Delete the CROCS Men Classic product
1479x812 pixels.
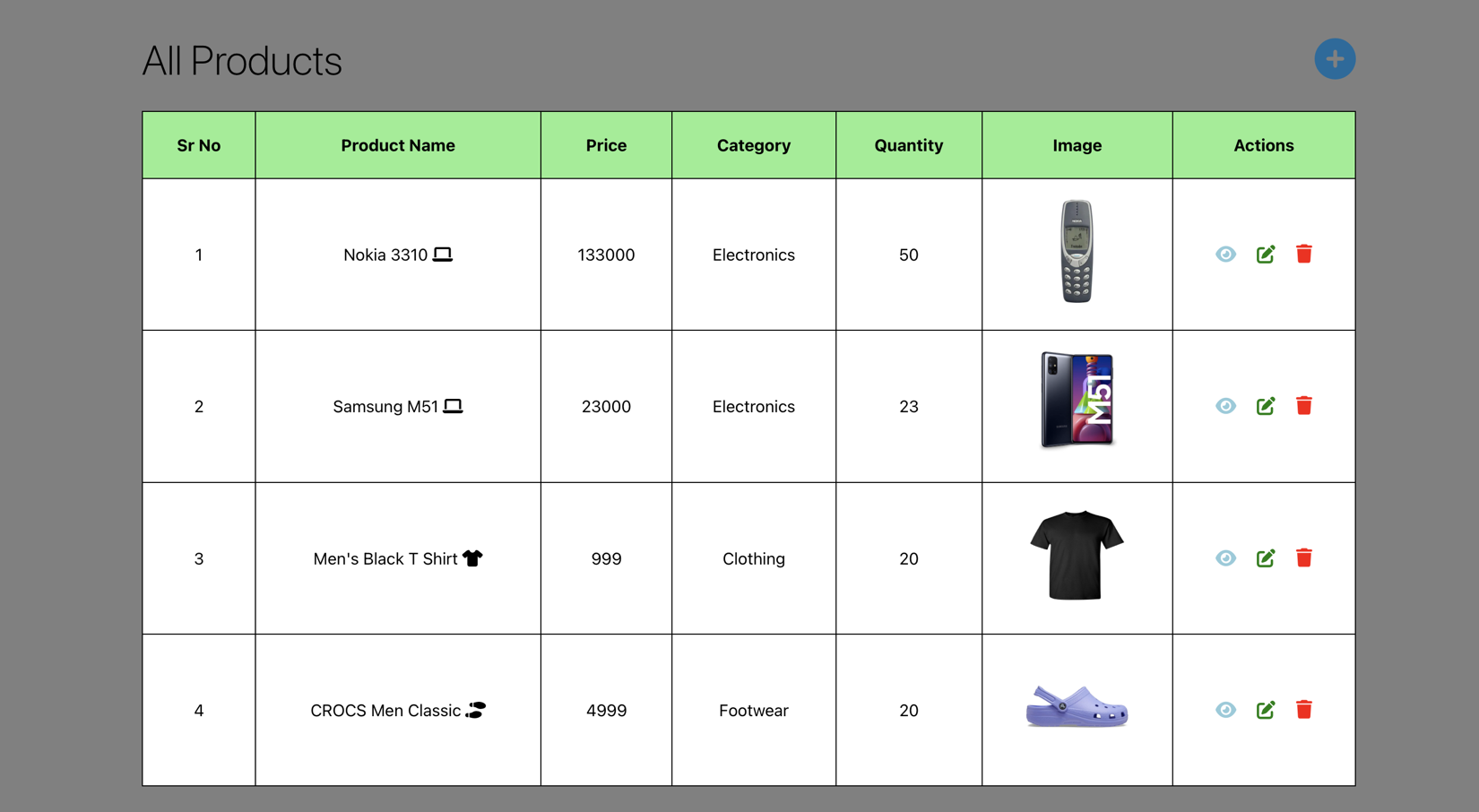tap(1304, 710)
